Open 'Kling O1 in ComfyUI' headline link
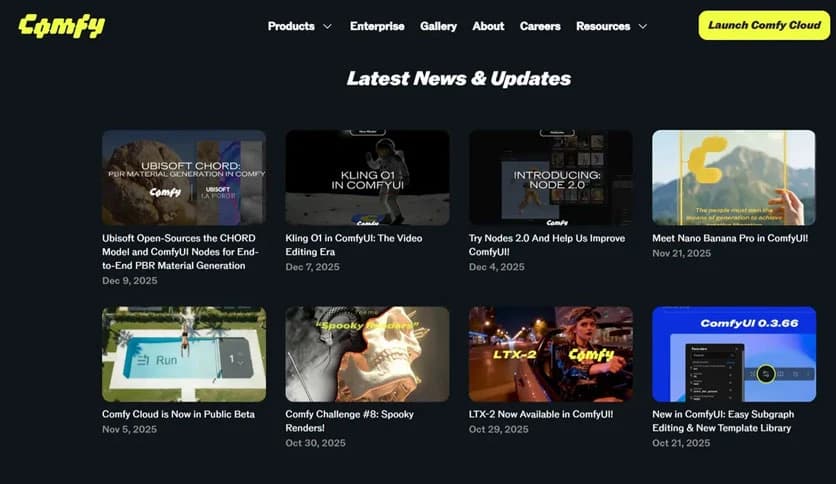Screen dimensions: 836x484 [353, 245]
